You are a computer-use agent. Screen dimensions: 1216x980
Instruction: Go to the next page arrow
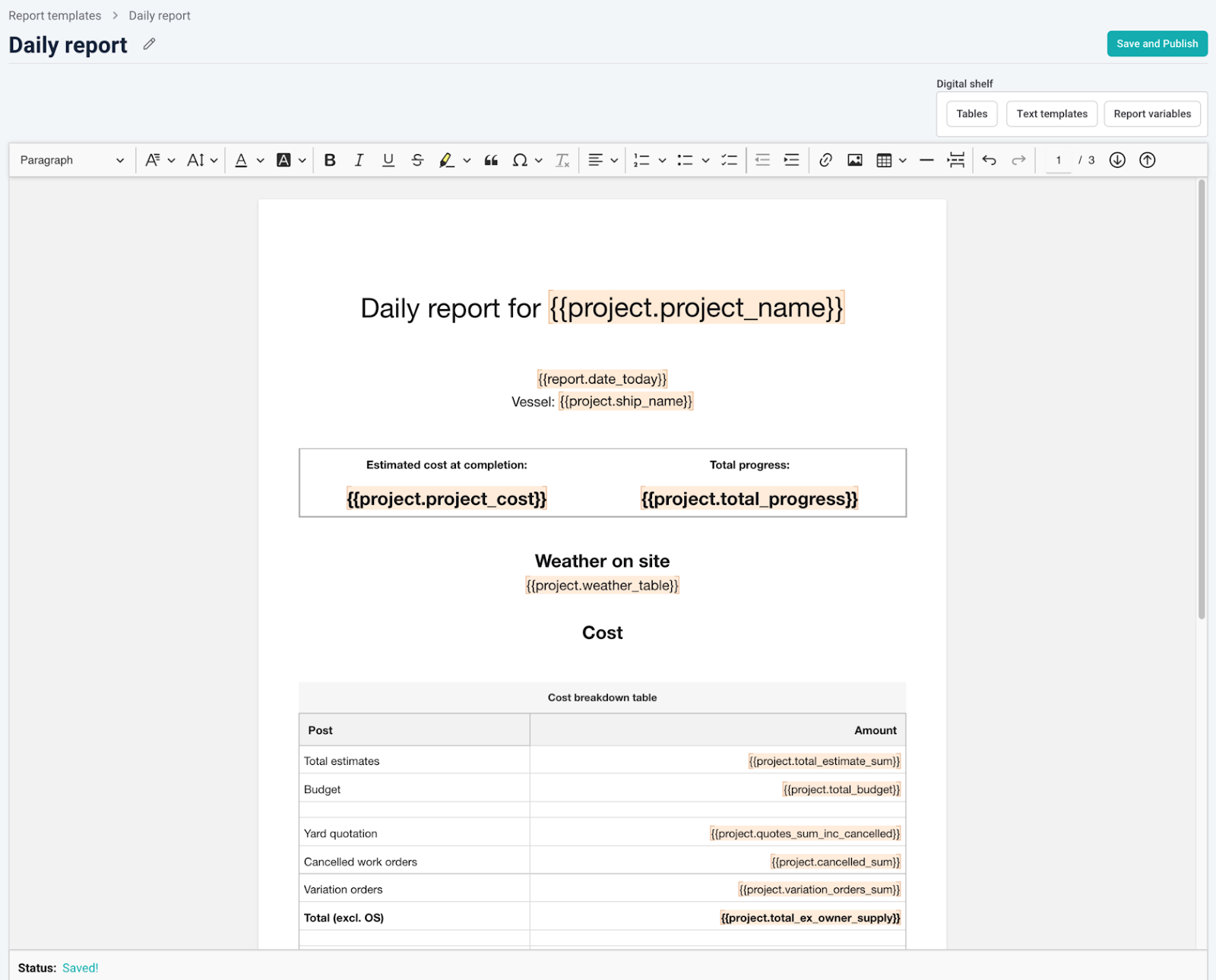[x=1117, y=160]
